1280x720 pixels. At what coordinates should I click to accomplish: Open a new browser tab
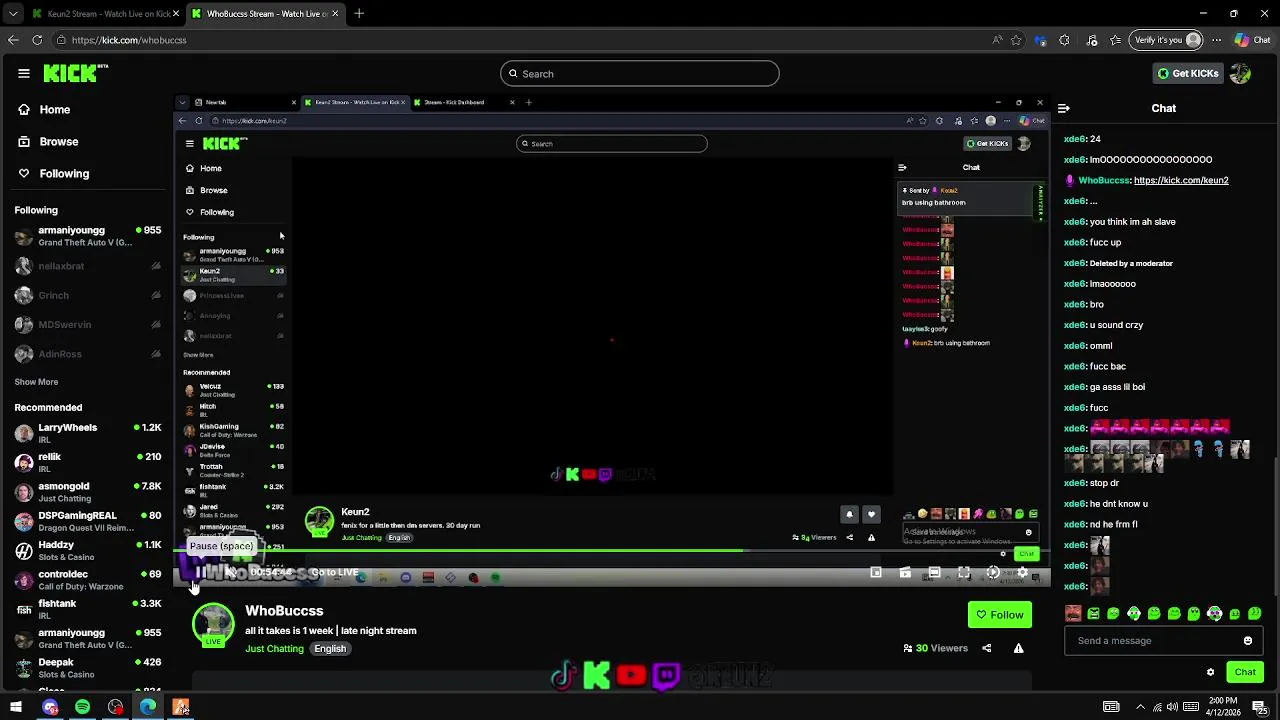click(359, 13)
